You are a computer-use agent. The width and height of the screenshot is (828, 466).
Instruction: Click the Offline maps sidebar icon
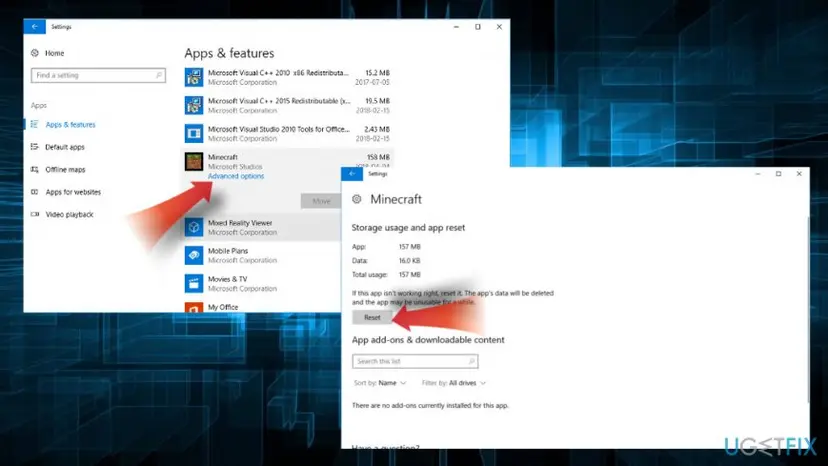(34, 170)
